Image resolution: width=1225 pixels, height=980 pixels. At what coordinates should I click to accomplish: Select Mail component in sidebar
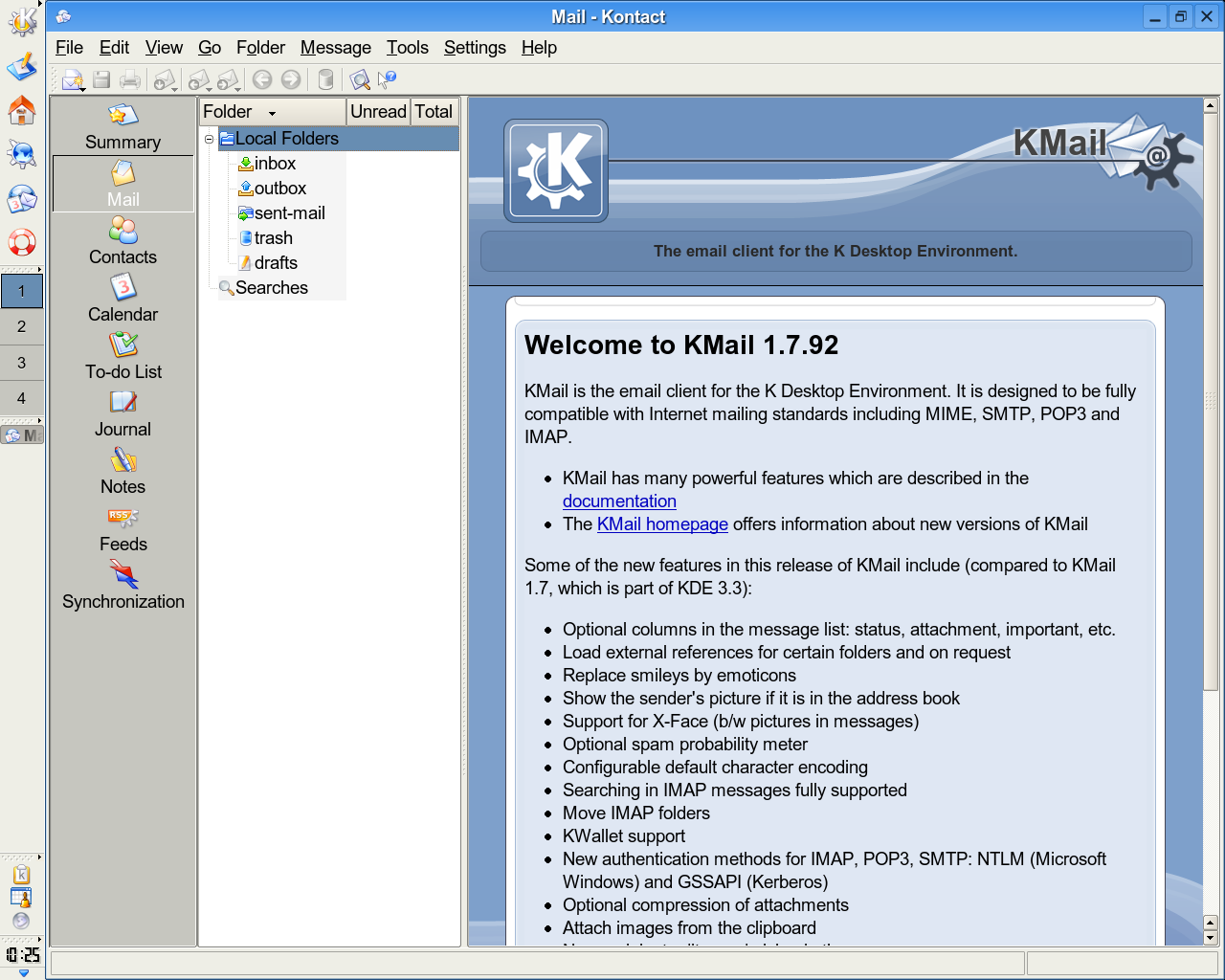tap(122, 184)
